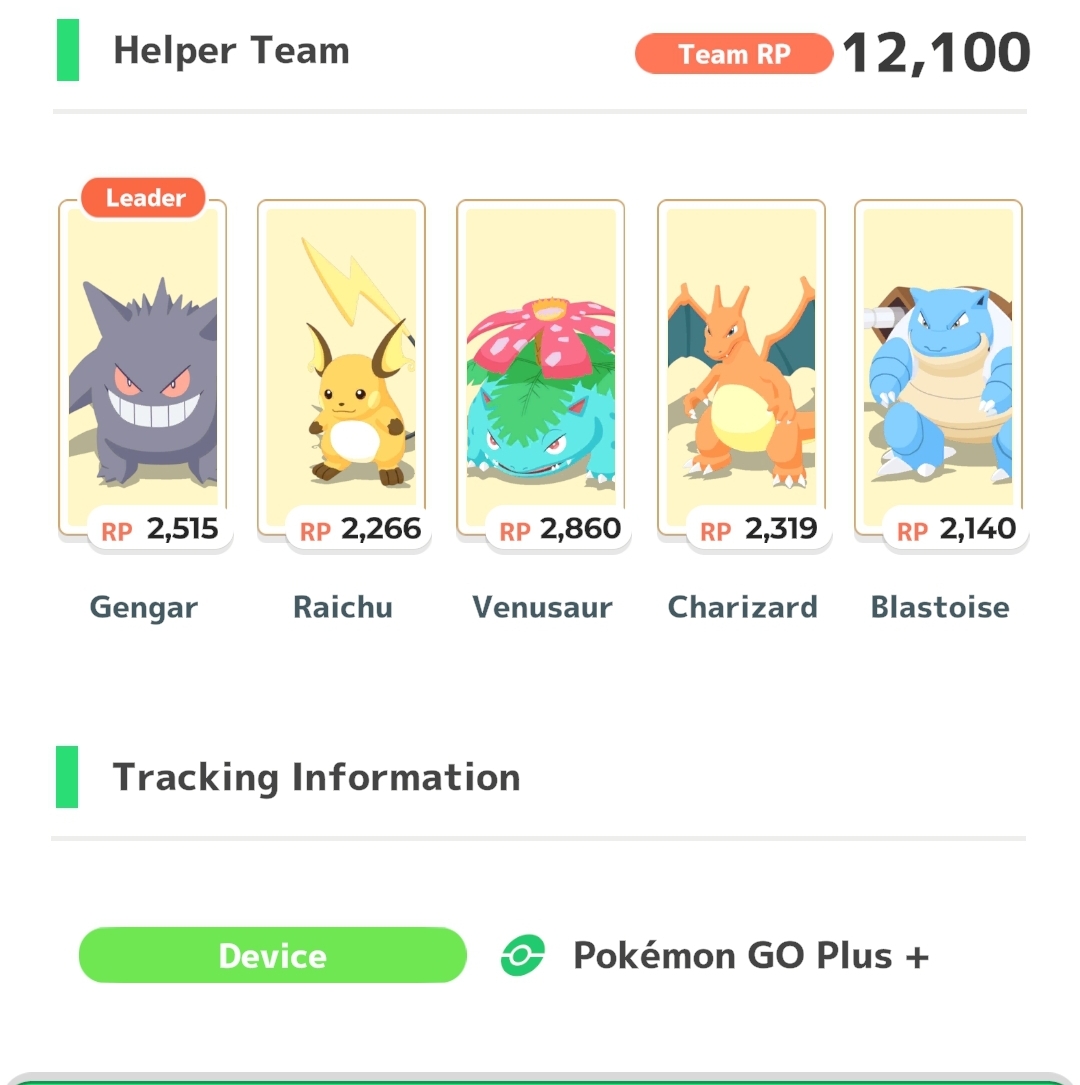
Task: Click the orange Leader badge
Action: point(143,198)
